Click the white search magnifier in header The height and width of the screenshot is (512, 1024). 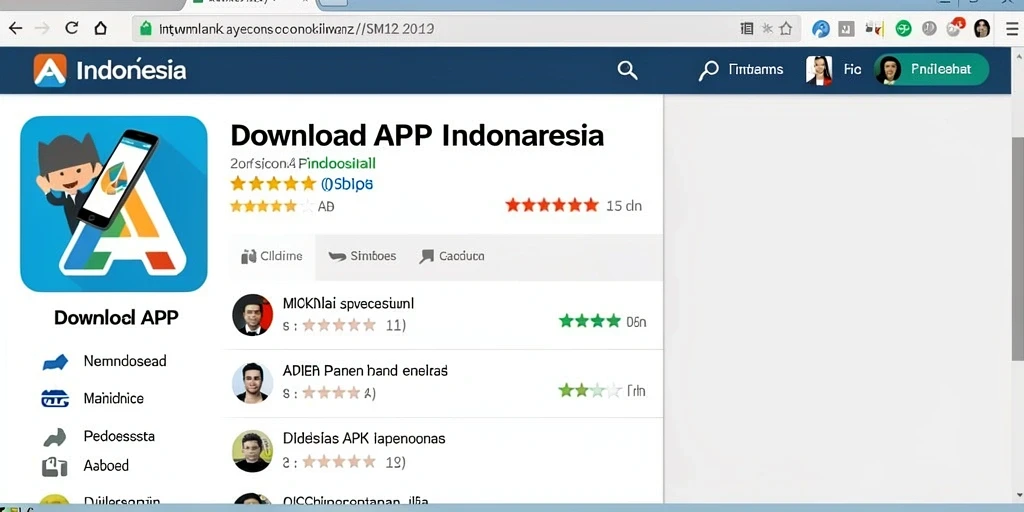(x=627, y=70)
